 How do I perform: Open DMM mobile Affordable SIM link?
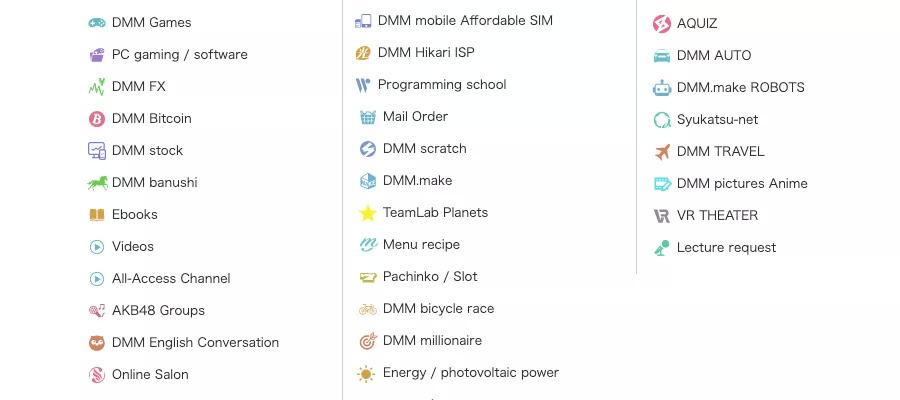[x=465, y=20]
